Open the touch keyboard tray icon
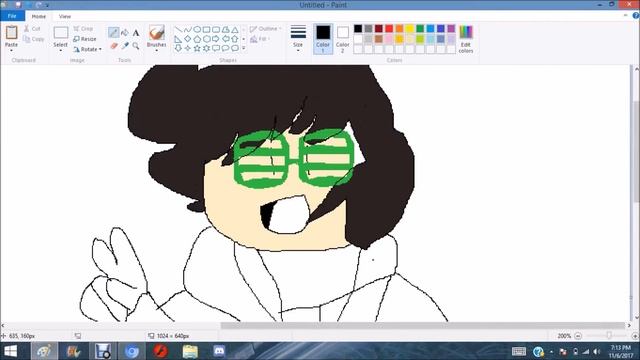 click(x=519, y=351)
